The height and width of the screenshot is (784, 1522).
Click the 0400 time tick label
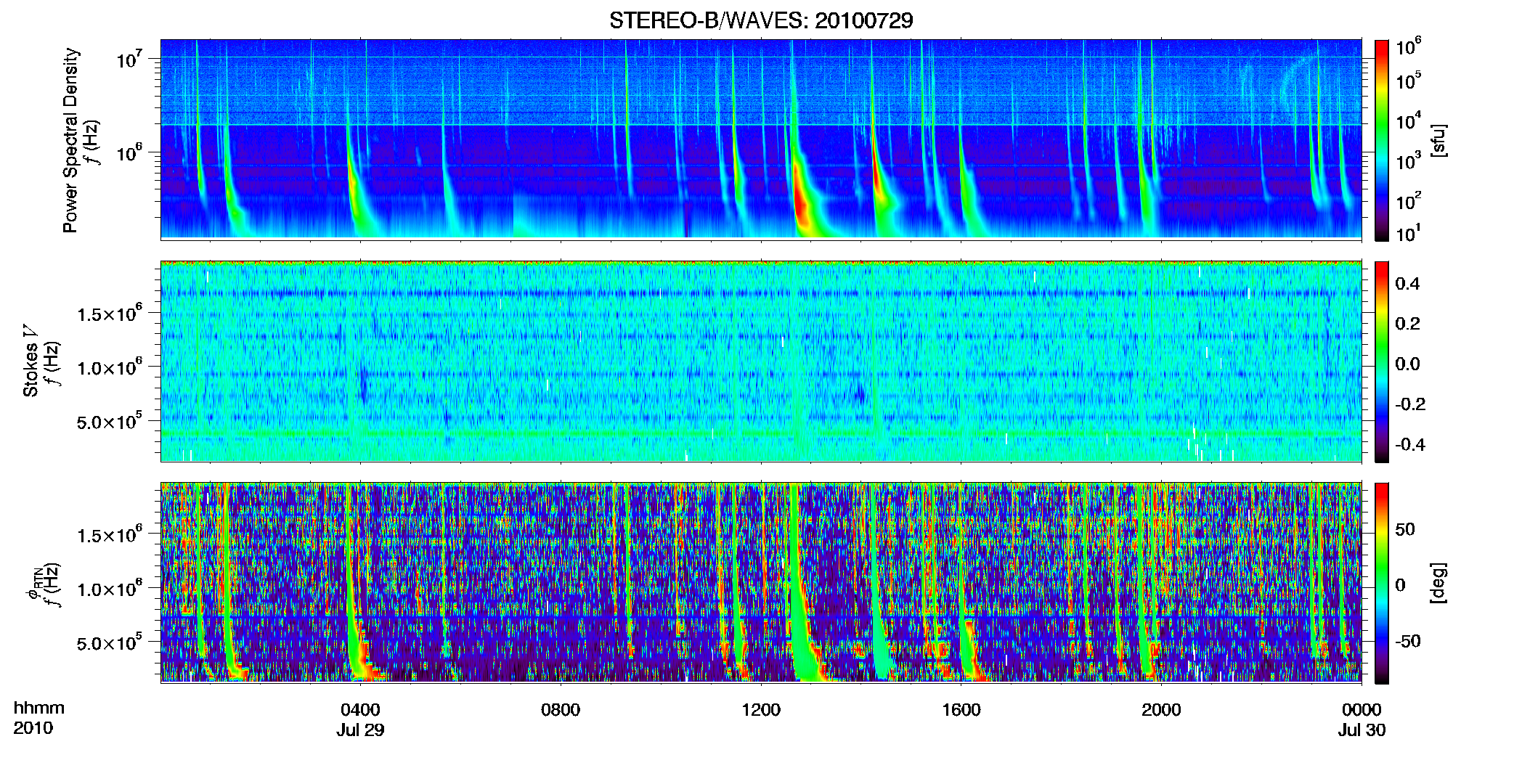360,709
